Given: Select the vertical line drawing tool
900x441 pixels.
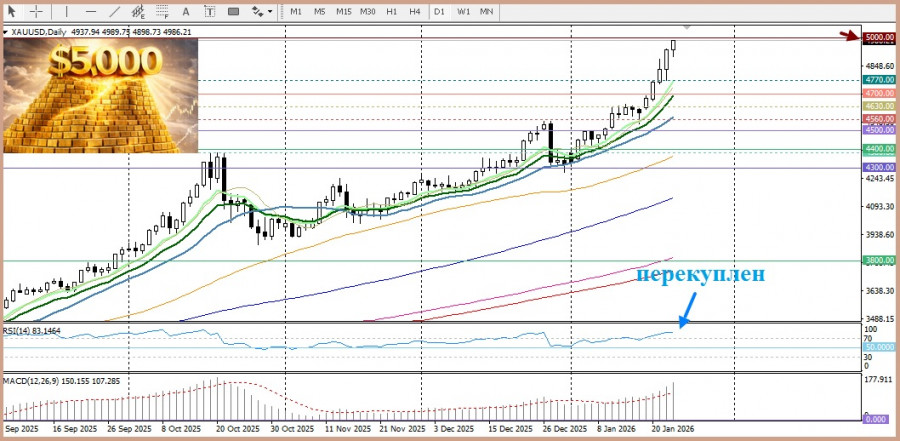Looking at the screenshot, I should click(66, 11).
